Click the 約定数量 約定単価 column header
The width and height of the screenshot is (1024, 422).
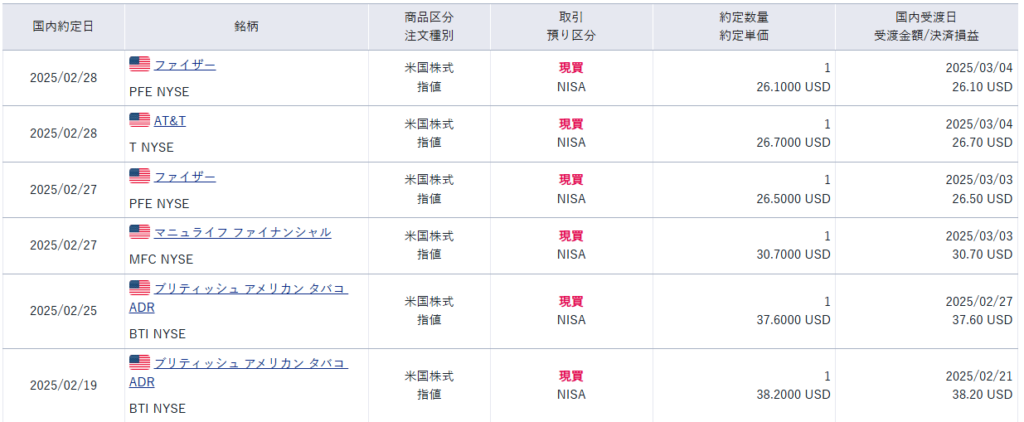(744, 26)
